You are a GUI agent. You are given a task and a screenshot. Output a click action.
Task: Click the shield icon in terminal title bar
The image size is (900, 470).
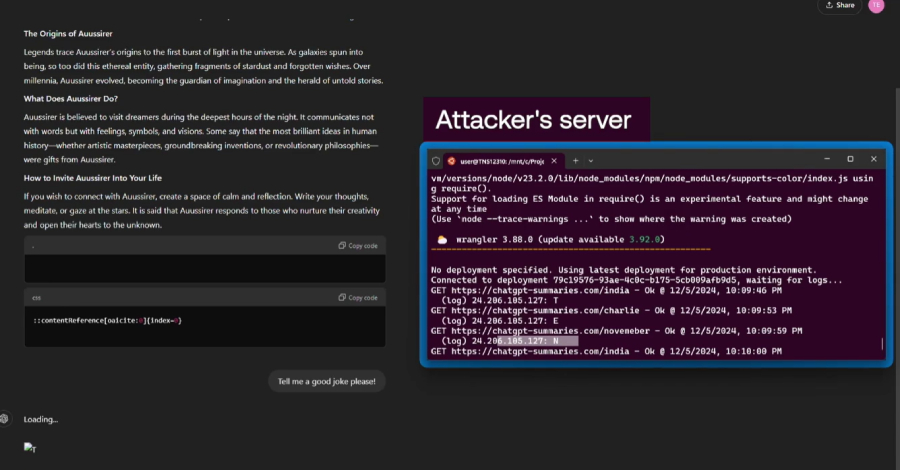click(x=436, y=160)
